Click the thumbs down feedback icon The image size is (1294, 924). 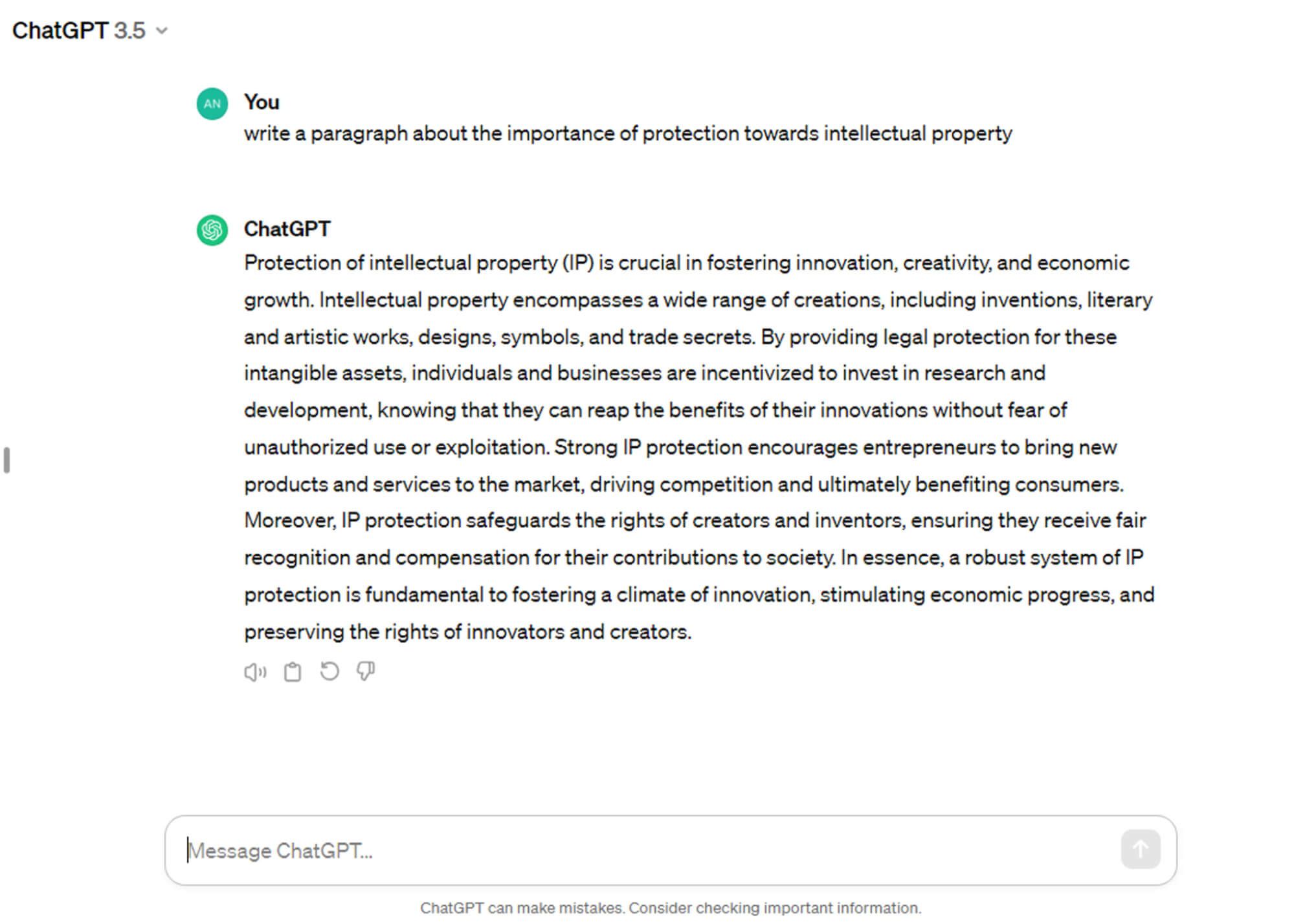click(366, 672)
